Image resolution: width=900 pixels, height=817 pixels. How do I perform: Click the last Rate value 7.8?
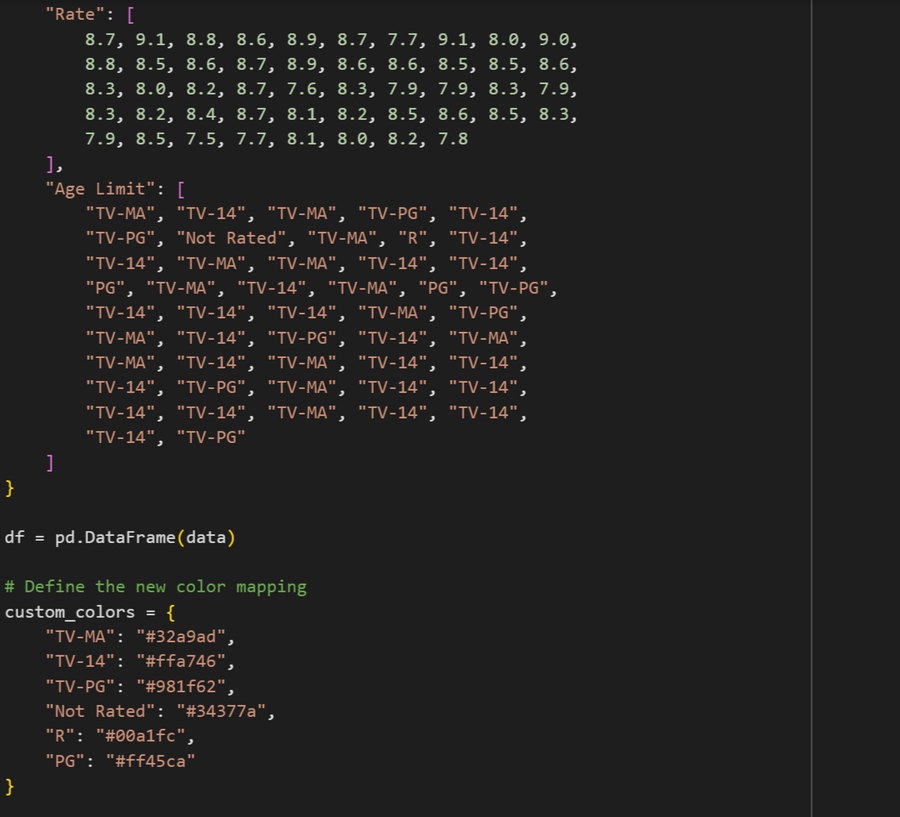coord(452,139)
